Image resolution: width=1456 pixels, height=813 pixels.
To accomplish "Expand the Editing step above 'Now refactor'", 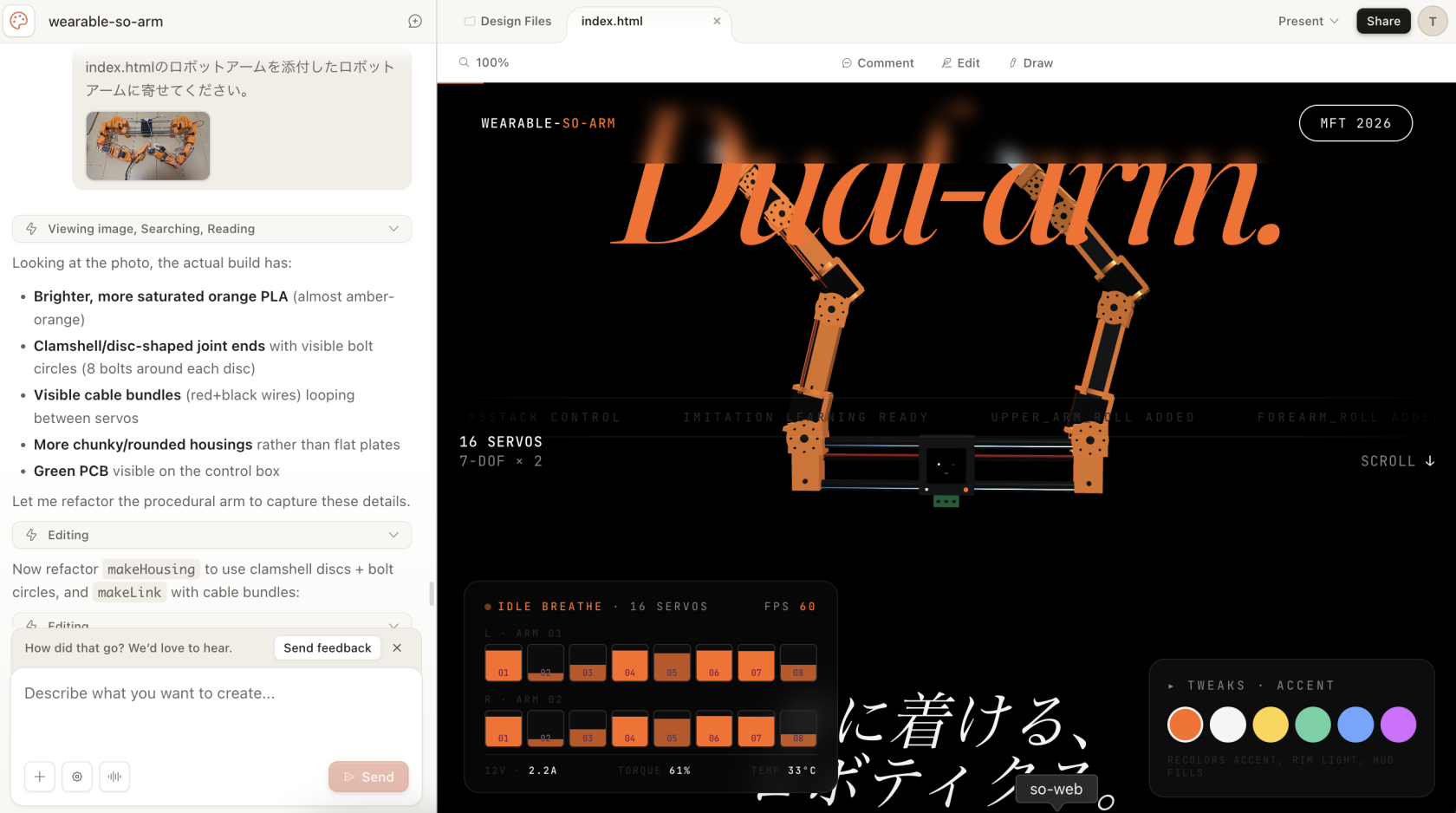I will pyautogui.click(x=211, y=535).
